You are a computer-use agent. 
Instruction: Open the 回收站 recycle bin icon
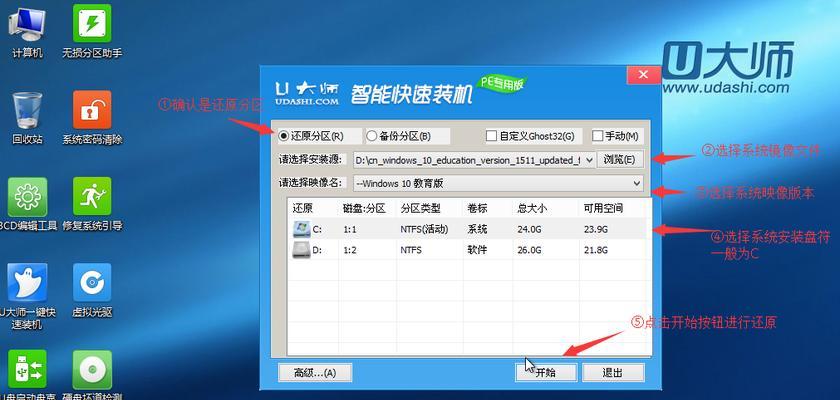coord(27,111)
